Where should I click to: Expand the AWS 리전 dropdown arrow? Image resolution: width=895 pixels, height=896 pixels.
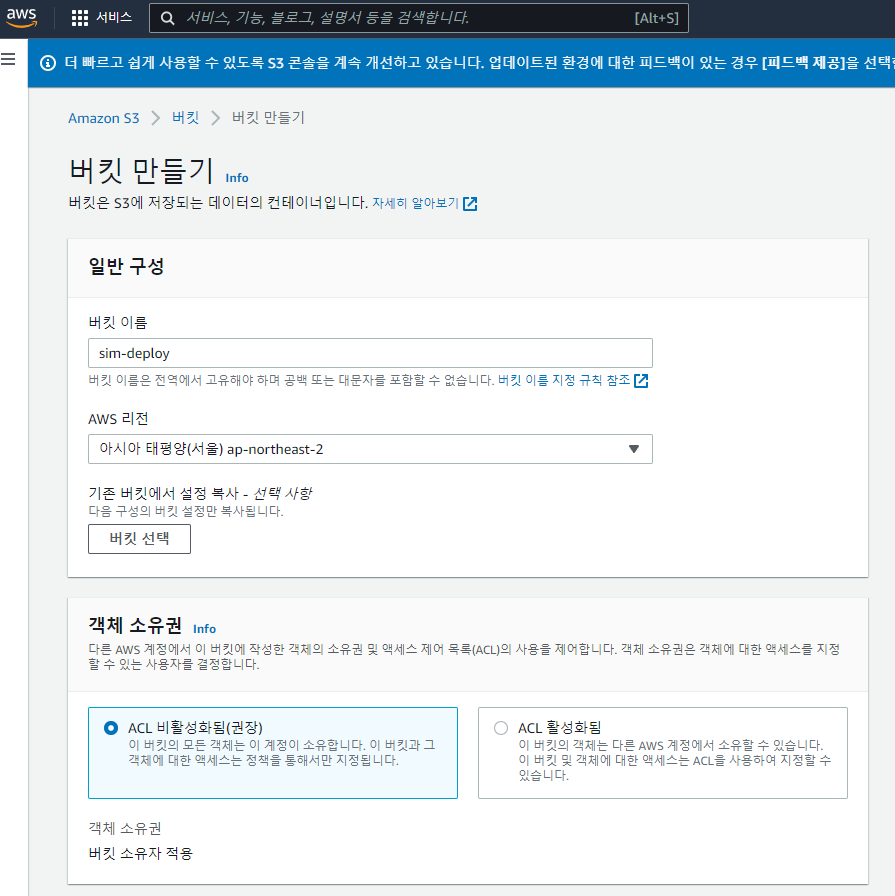click(633, 449)
